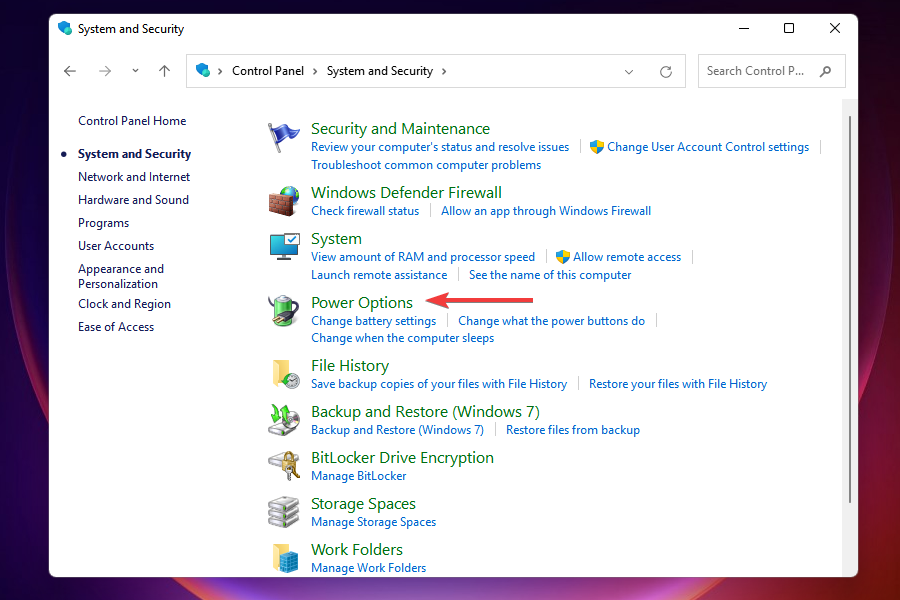Click Restore files from backup
Screen dimensions: 900x600
(x=573, y=430)
